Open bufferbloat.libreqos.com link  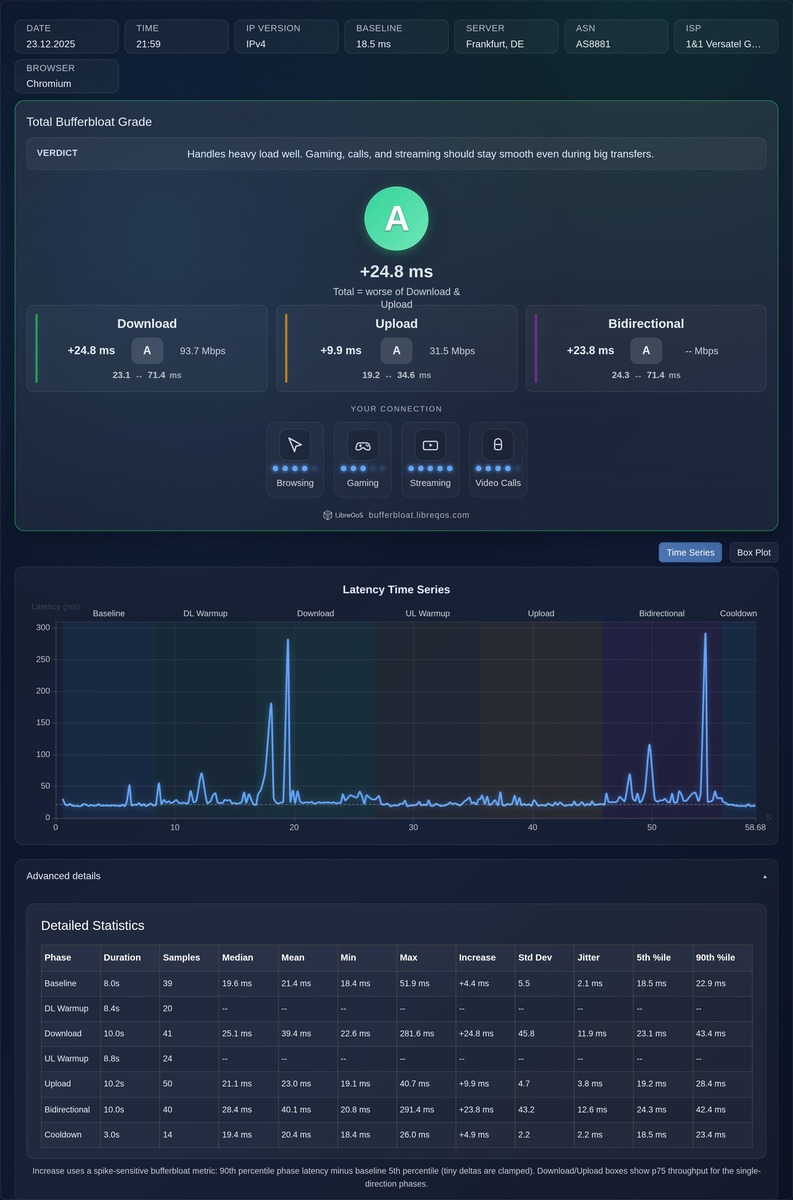click(x=419, y=515)
